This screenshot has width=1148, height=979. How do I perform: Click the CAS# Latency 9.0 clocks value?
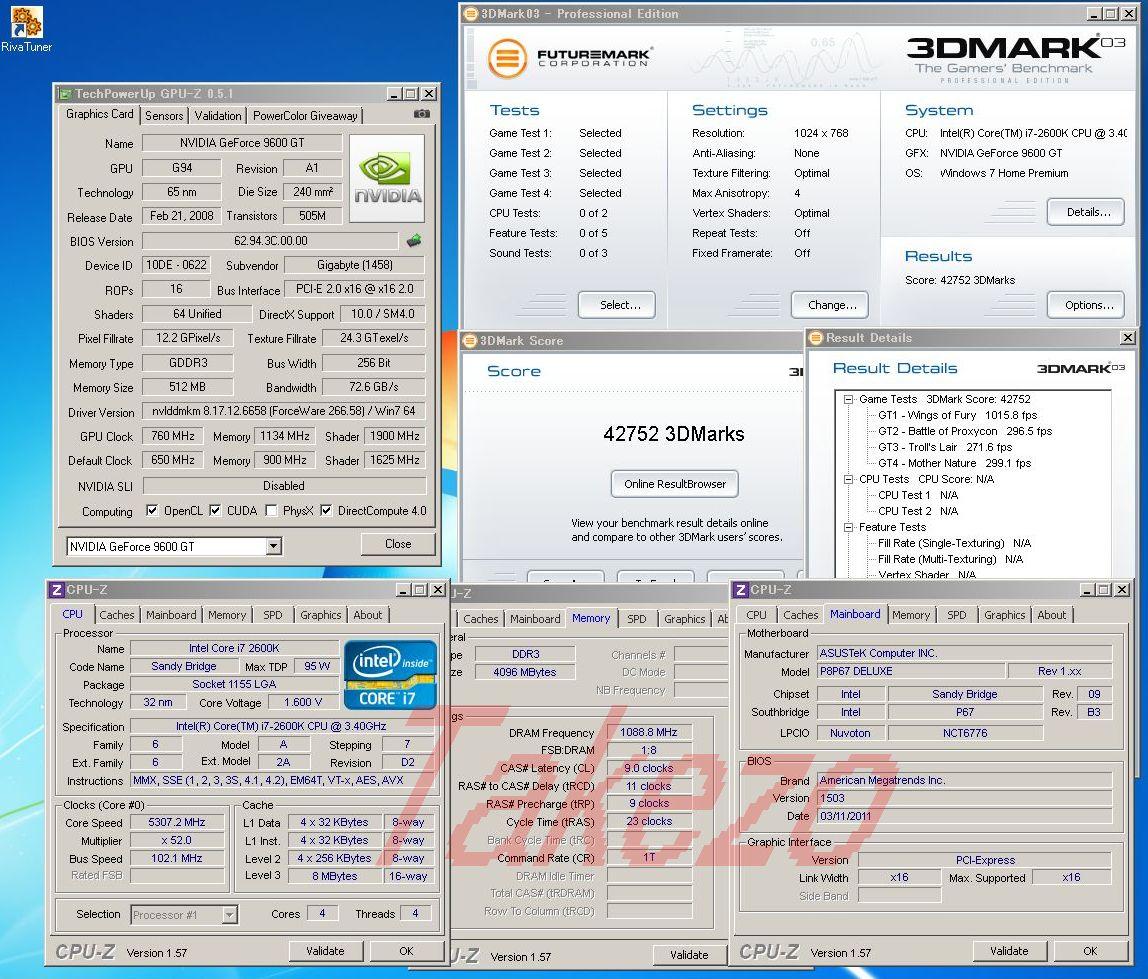click(x=649, y=768)
